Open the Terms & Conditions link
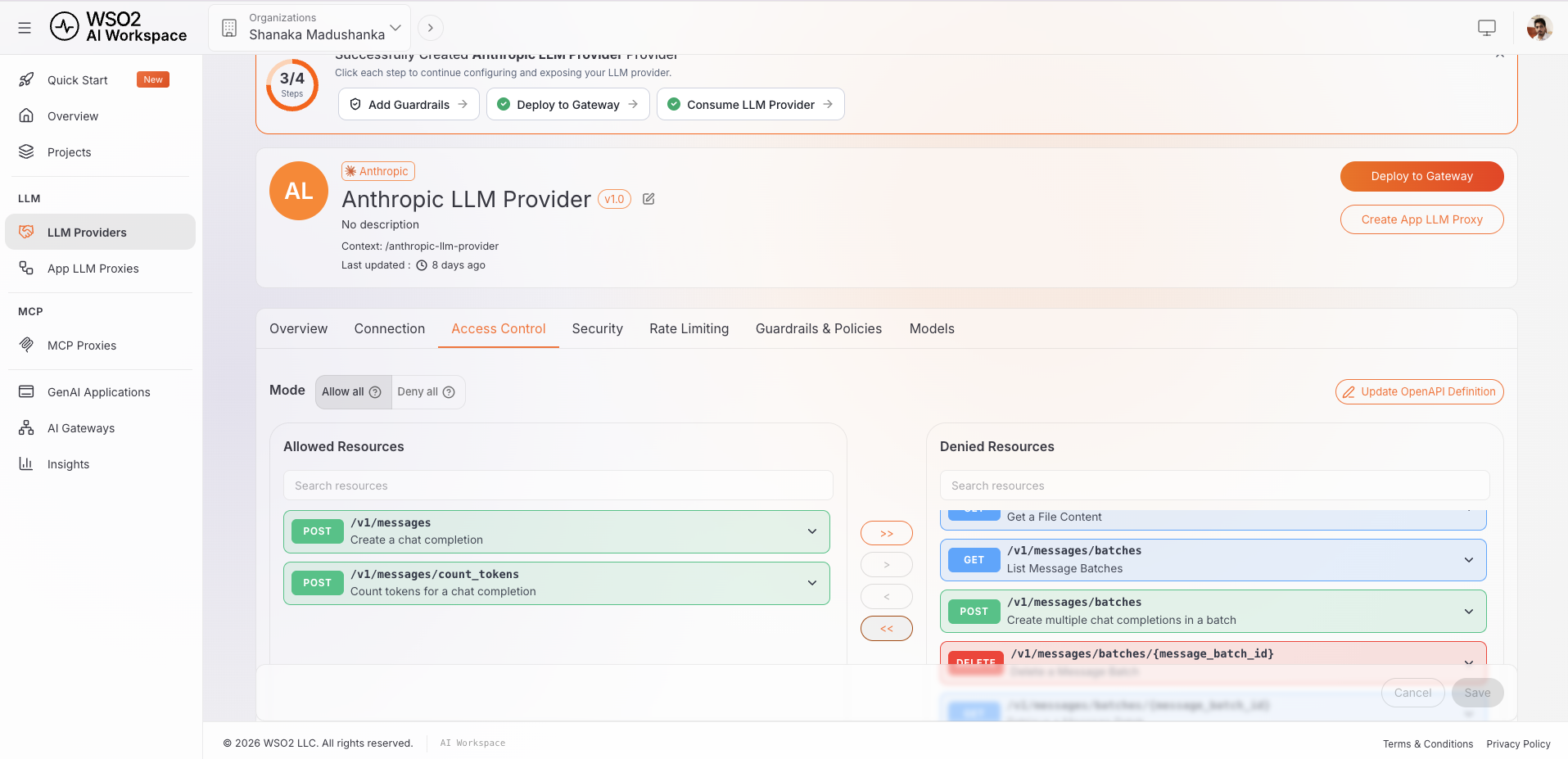This screenshot has width=1568, height=759. [1428, 744]
